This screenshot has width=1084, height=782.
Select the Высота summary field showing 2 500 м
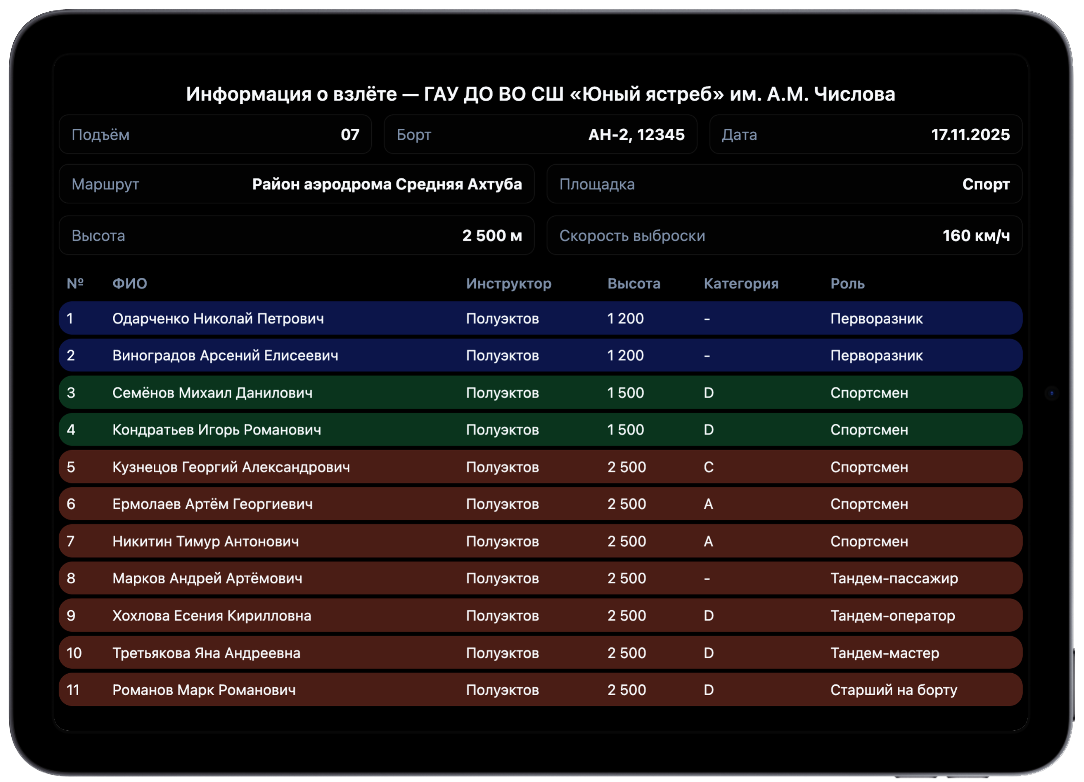(x=297, y=236)
